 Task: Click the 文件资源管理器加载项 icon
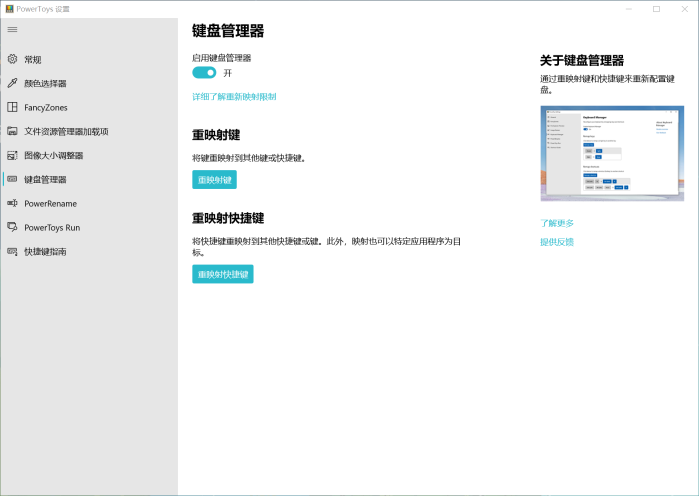click(12, 131)
